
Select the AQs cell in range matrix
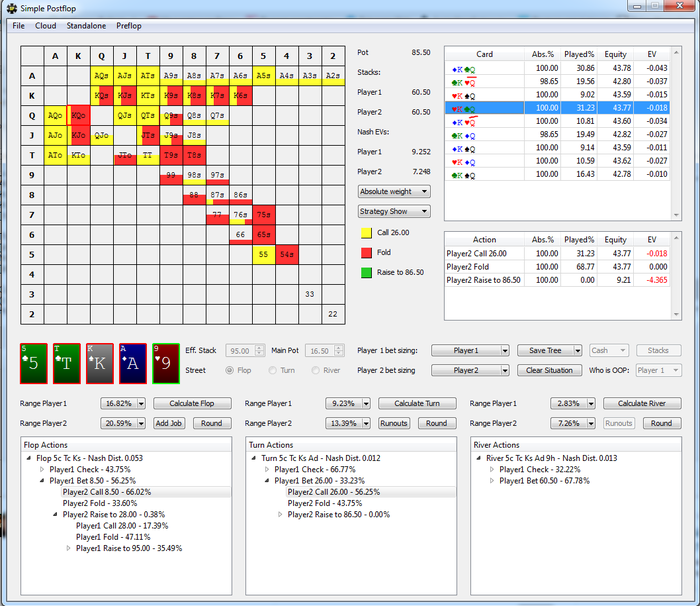[x=102, y=76]
